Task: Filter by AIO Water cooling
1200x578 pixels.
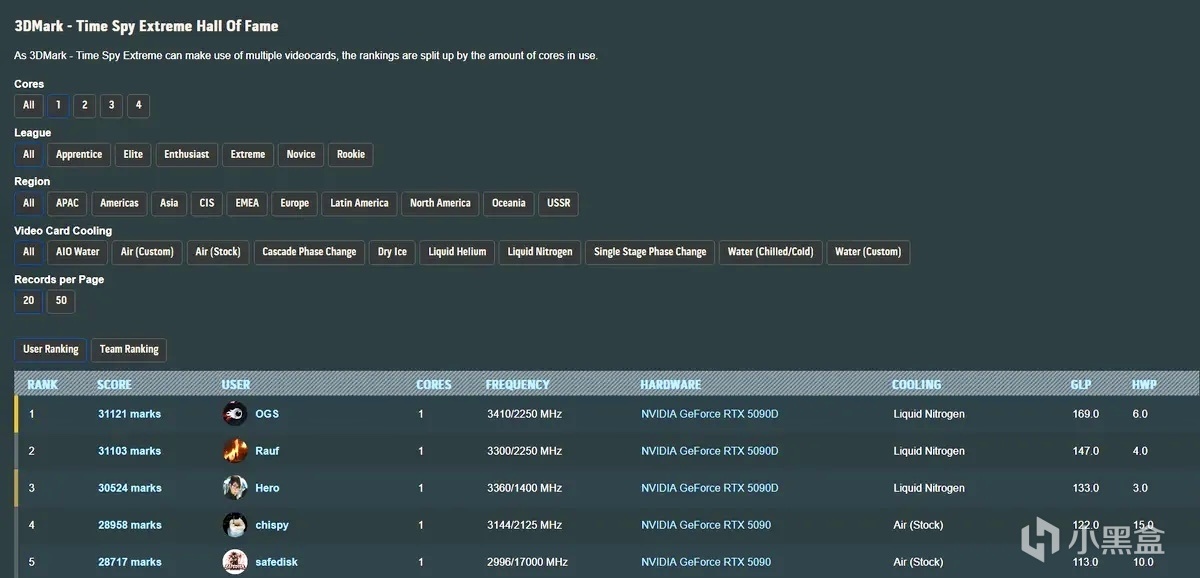Action: (77, 252)
